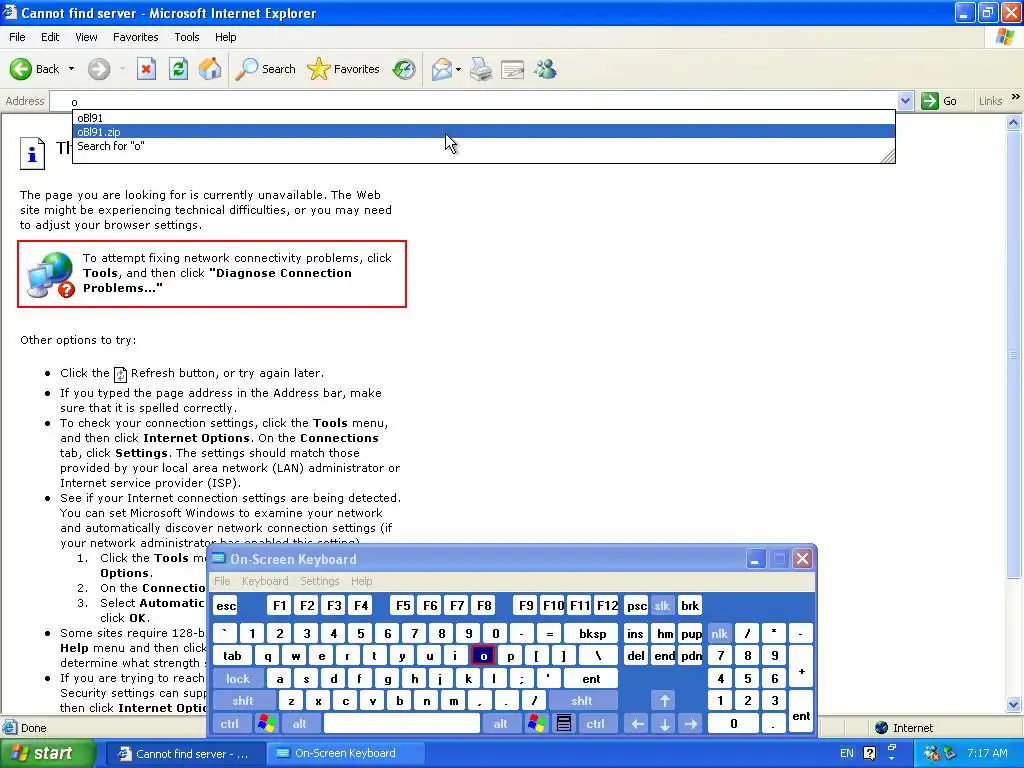Click the Forward arrow icon
This screenshot has height=768, width=1024.
click(99, 69)
